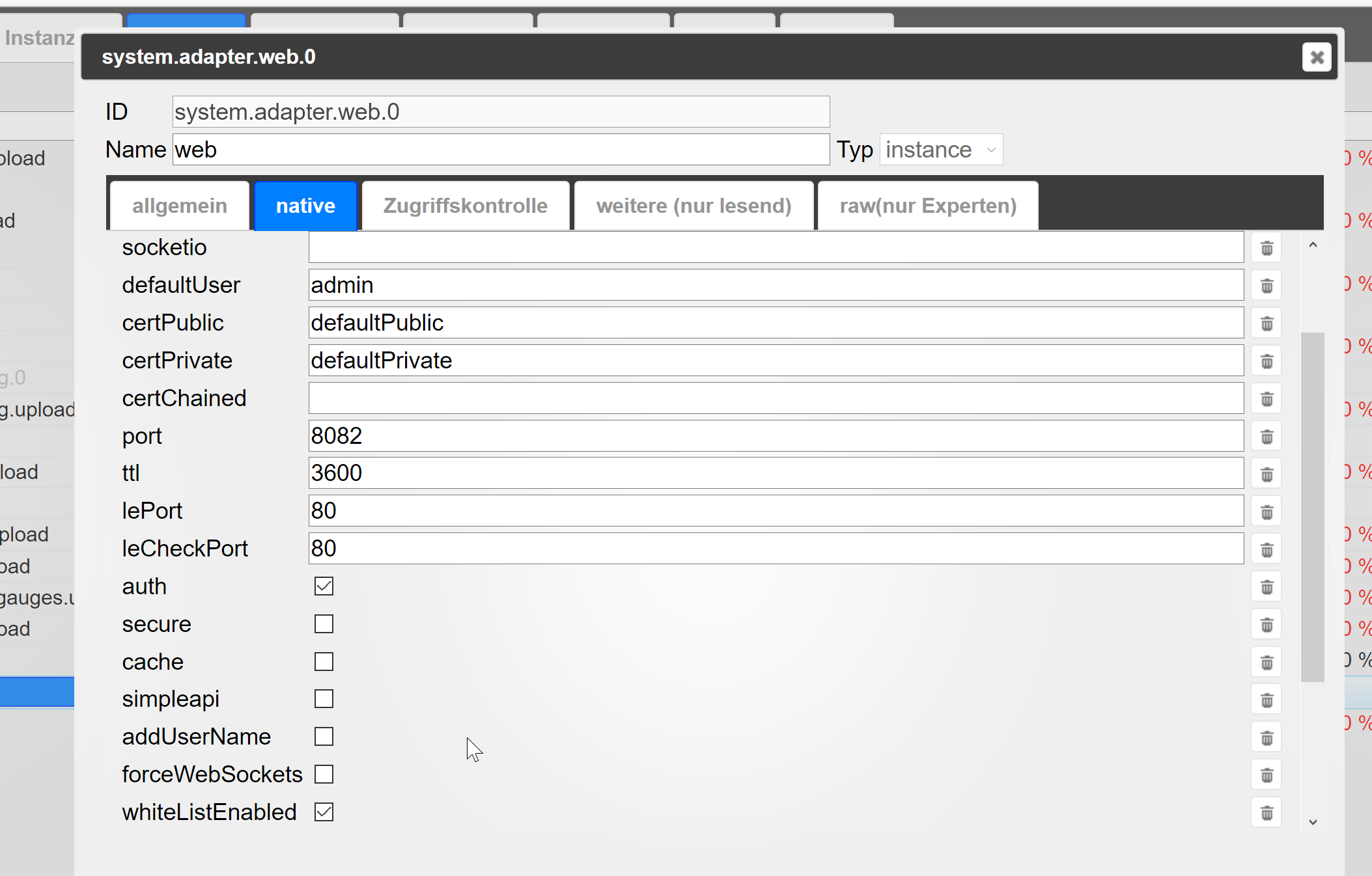Delete the socketio row via trash icon
This screenshot has height=876, width=1372.
1267,248
